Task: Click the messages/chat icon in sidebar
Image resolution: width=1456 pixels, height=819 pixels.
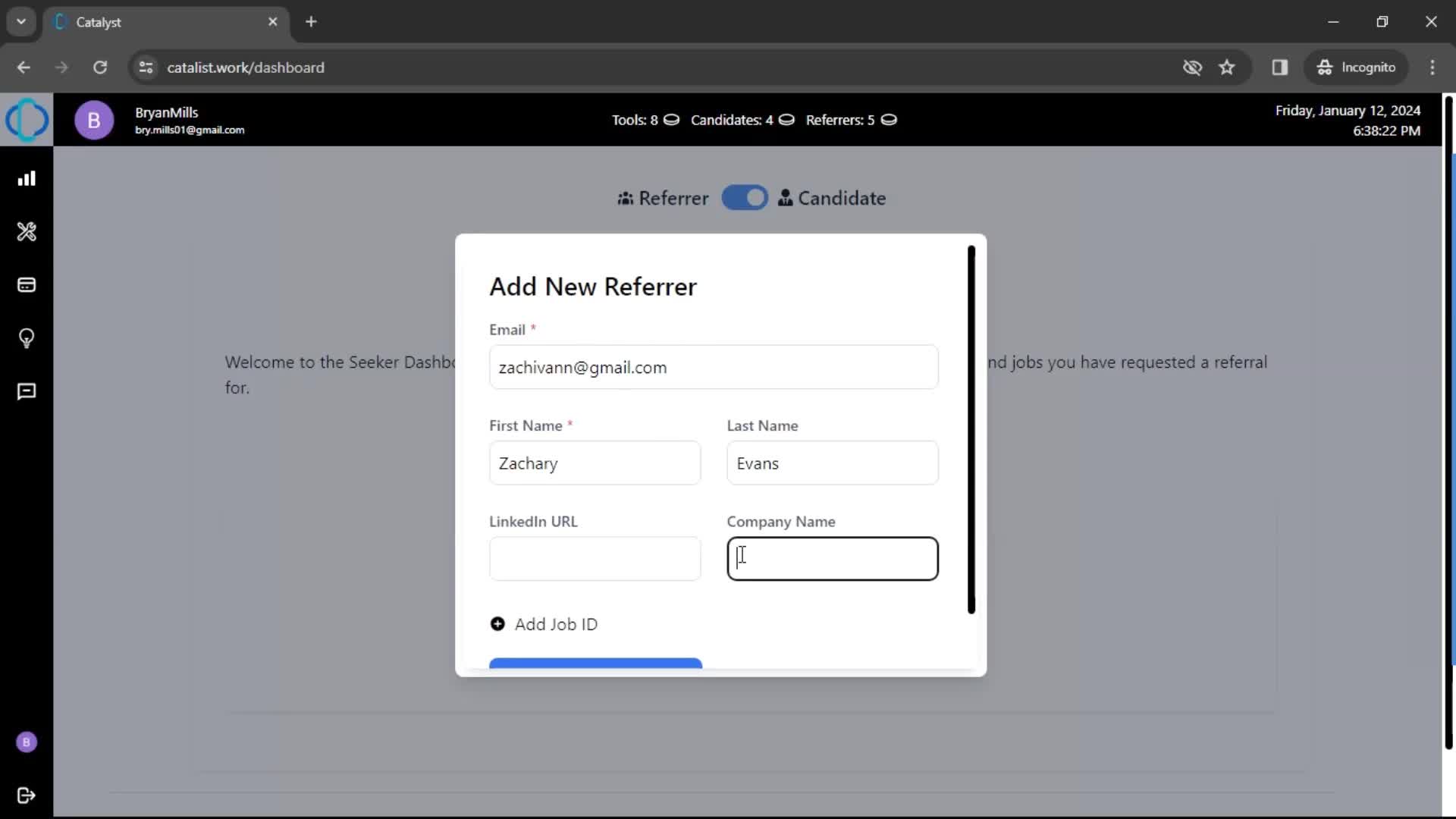Action: tap(26, 392)
